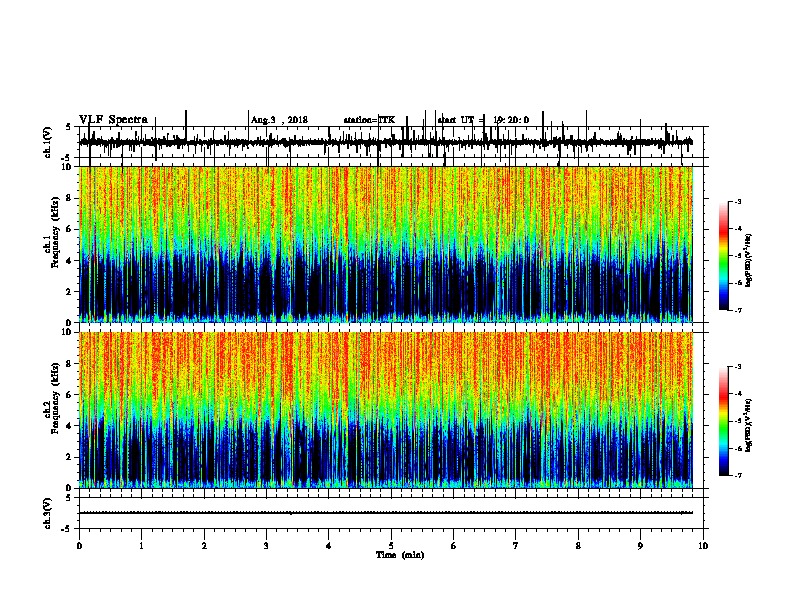Screen dimensions: 792x612
Task: Click the ch.2 colorbar 'log(PSD)(V²/Hz)' label
Action: point(748,426)
